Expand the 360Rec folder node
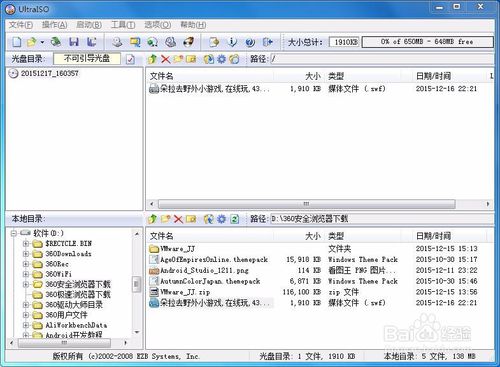 tap(26, 264)
